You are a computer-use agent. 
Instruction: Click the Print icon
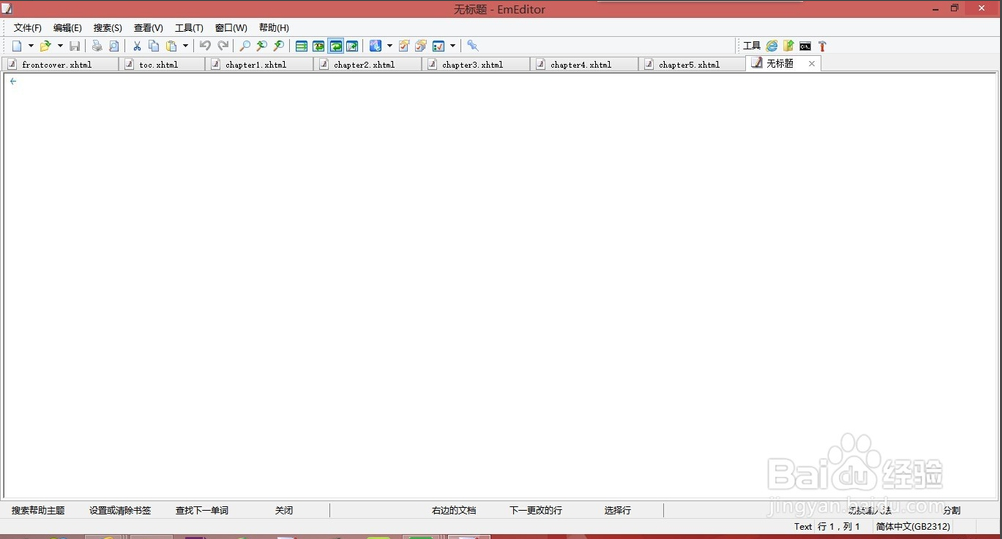pos(96,46)
